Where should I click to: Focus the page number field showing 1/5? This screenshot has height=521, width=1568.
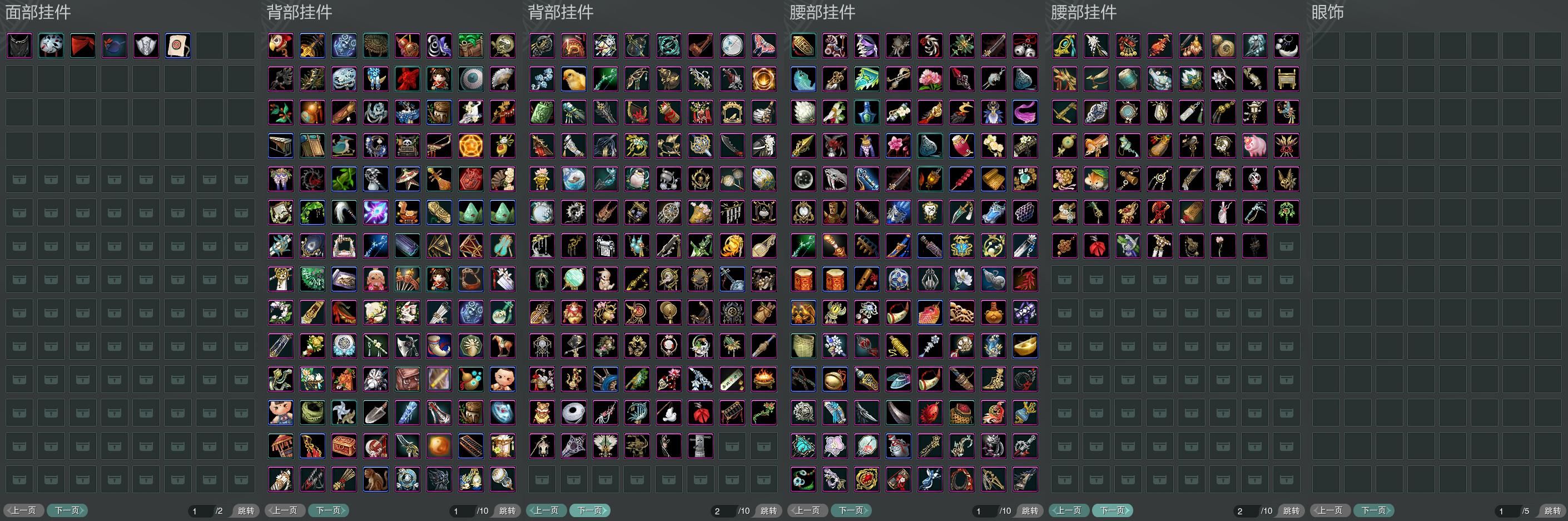[x=1506, y=510]
